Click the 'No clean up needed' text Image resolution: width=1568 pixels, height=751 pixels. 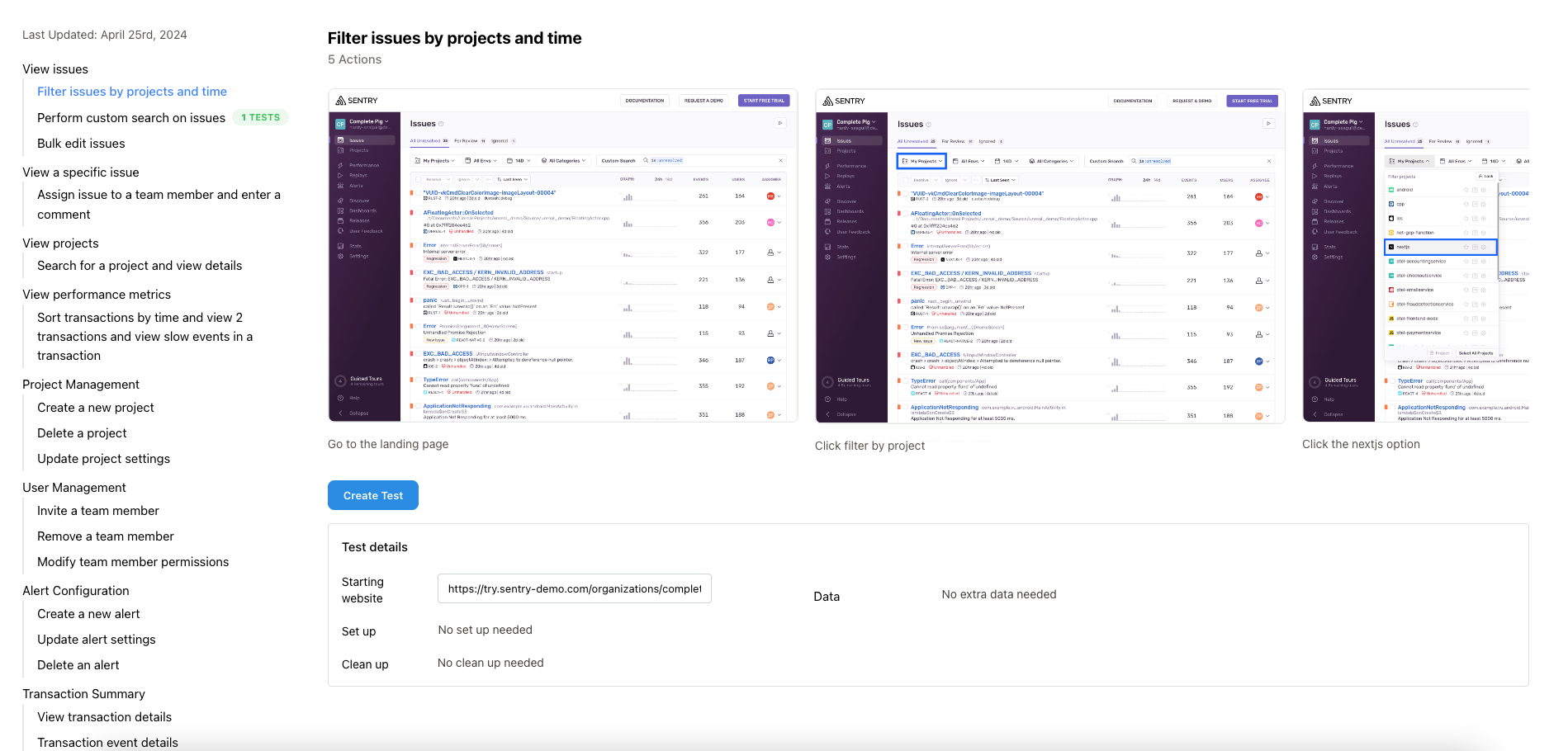(x=490, y=663)
